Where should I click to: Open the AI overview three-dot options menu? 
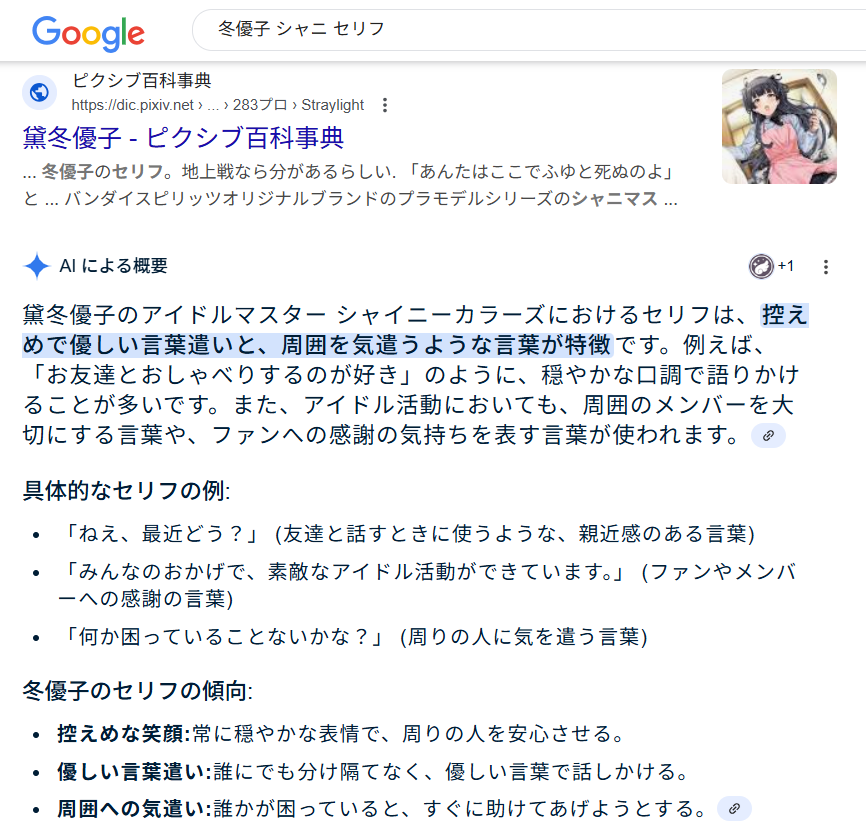coord(826,267)
